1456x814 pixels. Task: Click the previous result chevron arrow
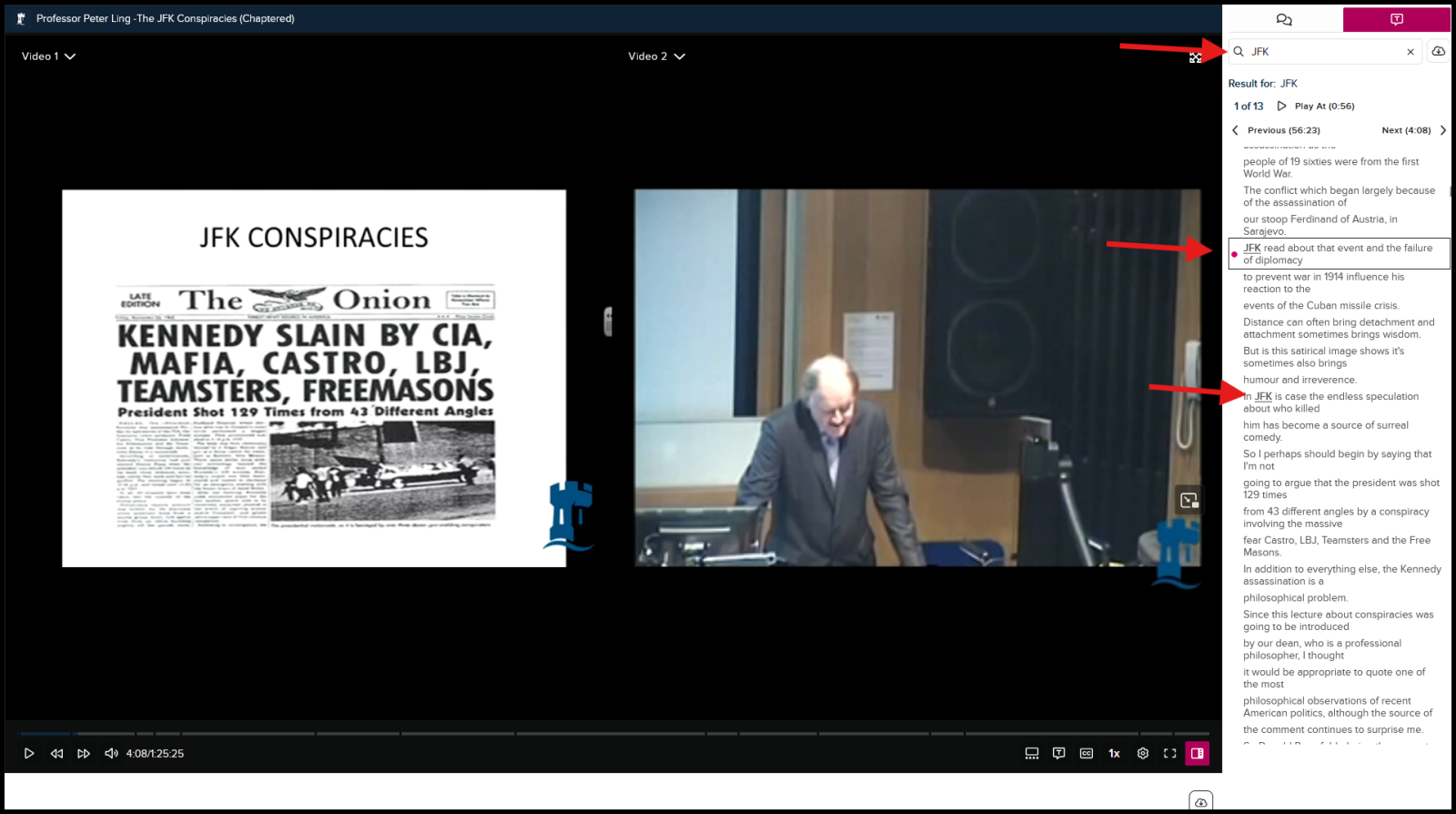[1236, 130]
